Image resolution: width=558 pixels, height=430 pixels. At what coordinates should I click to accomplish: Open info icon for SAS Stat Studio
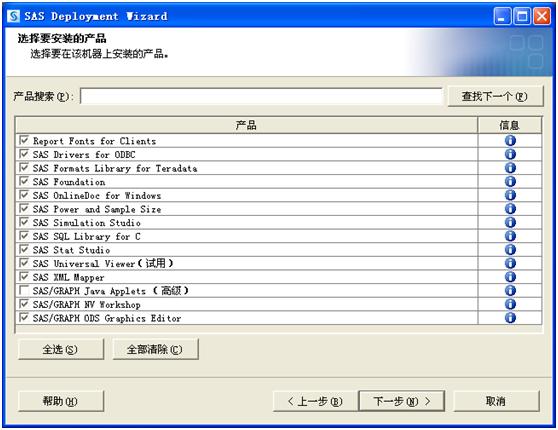(x=510, y=250)
